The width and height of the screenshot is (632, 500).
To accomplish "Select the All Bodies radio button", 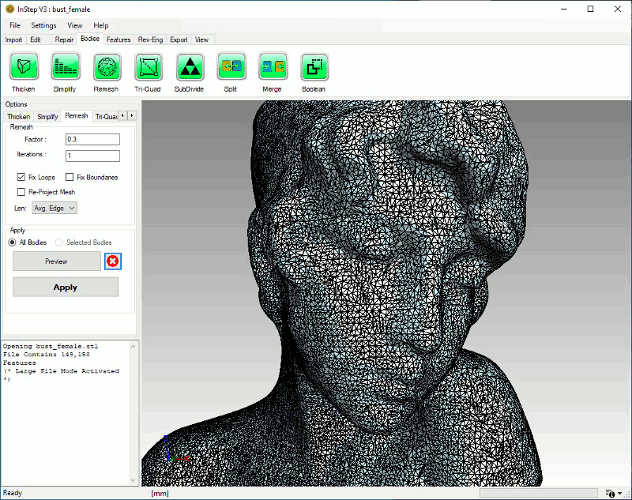I will (x=12, y=242).
